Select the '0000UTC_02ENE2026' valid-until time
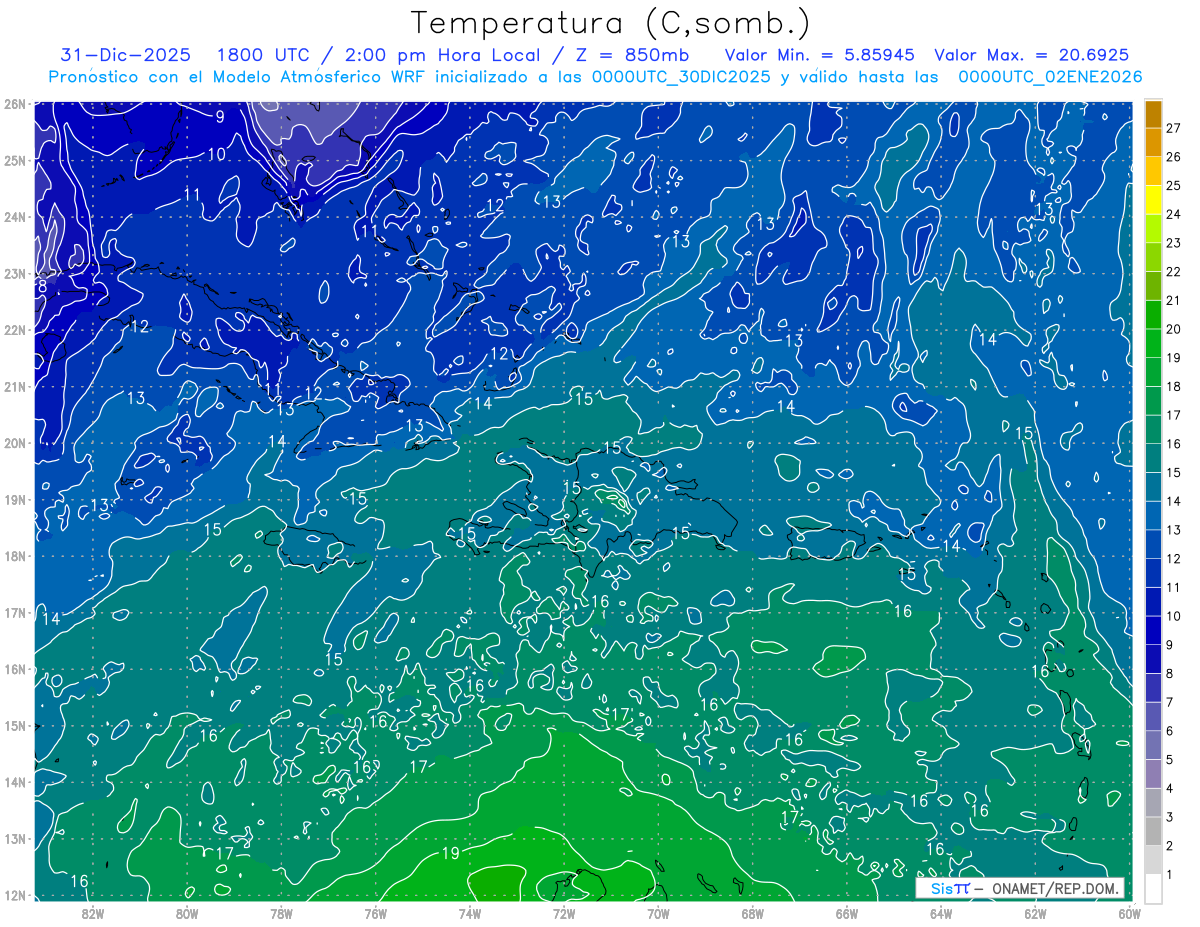This screenshot has width=1200, height=927. tap(1050, 77)
